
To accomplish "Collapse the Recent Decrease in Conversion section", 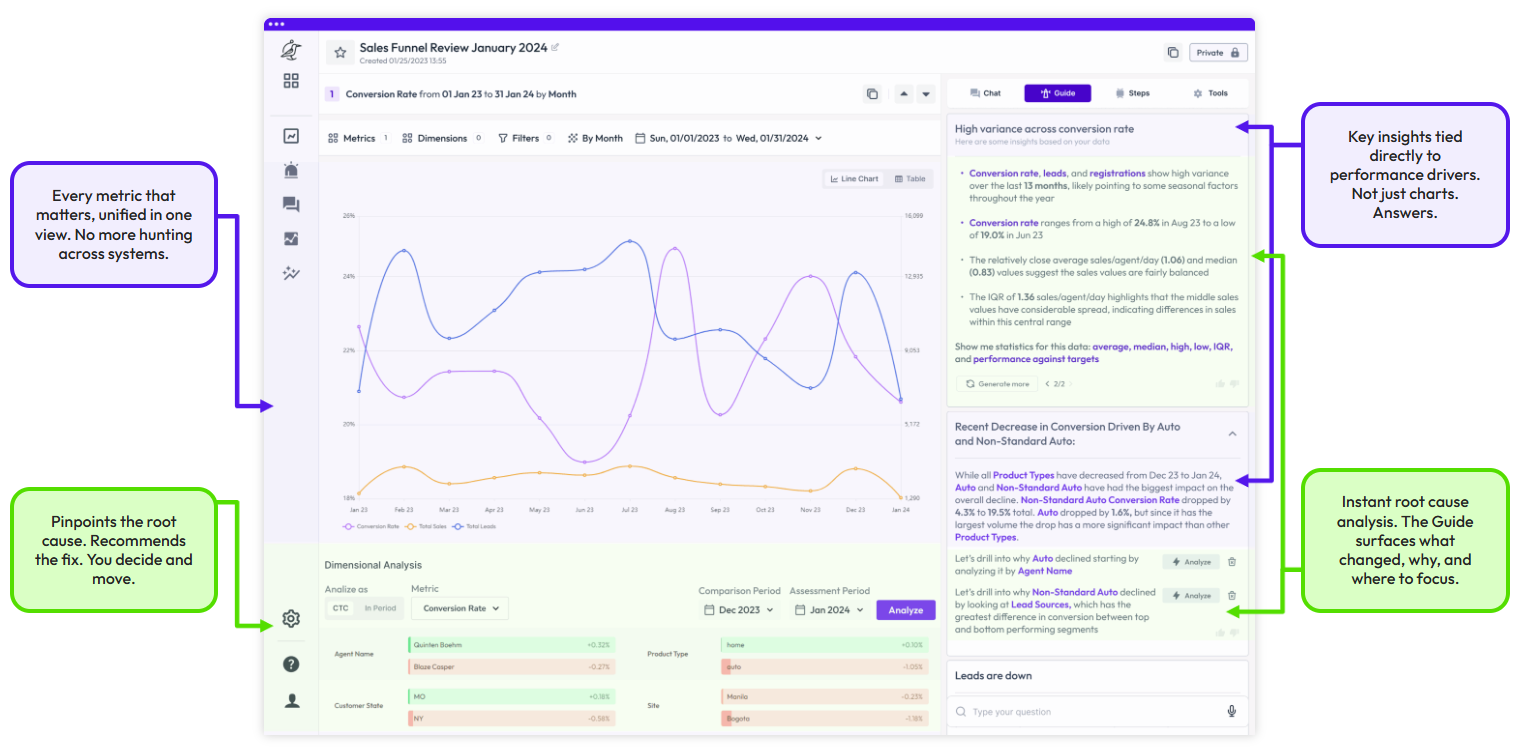I will tap(1232, 434).
